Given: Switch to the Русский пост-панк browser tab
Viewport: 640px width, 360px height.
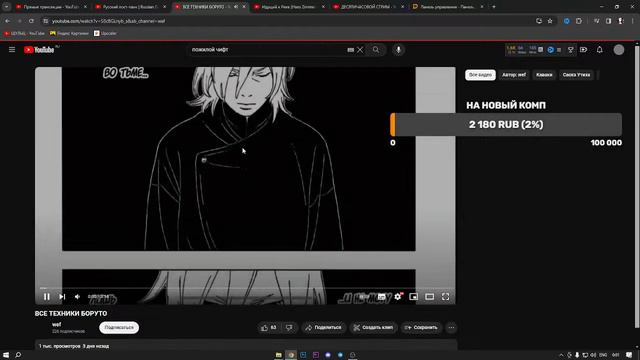Looking at the screenshot, I should coord(130,7).
